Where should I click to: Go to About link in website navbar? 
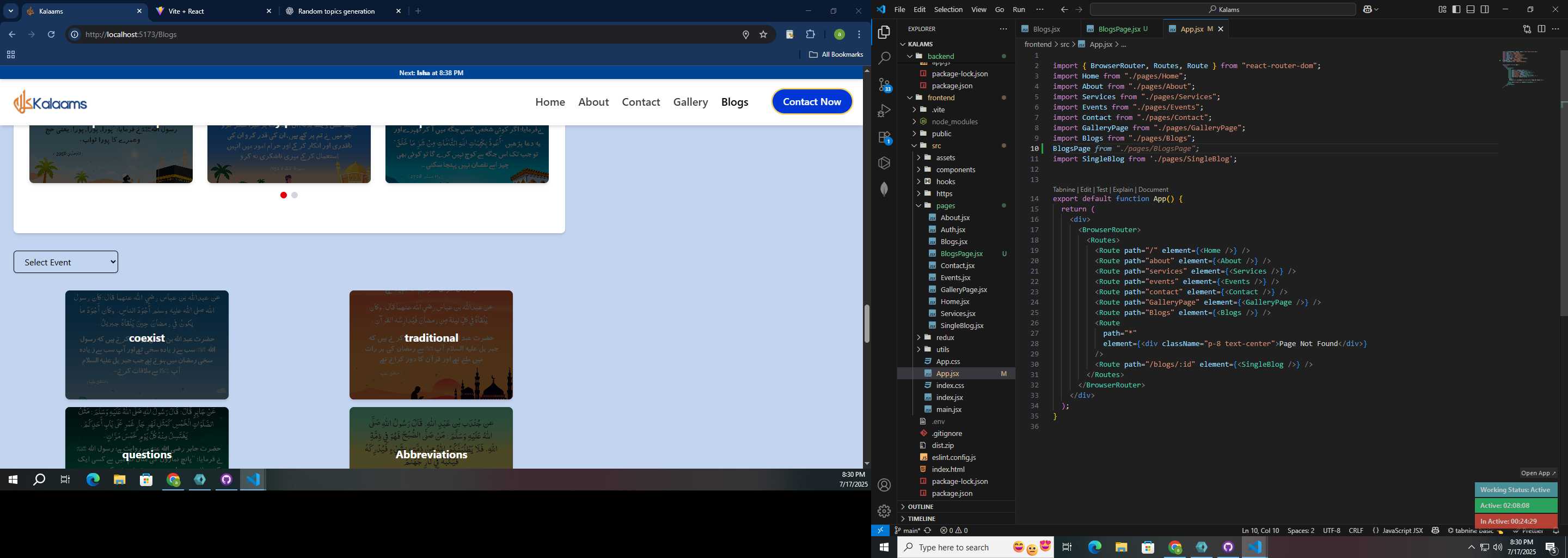click(x=593, y=102)
